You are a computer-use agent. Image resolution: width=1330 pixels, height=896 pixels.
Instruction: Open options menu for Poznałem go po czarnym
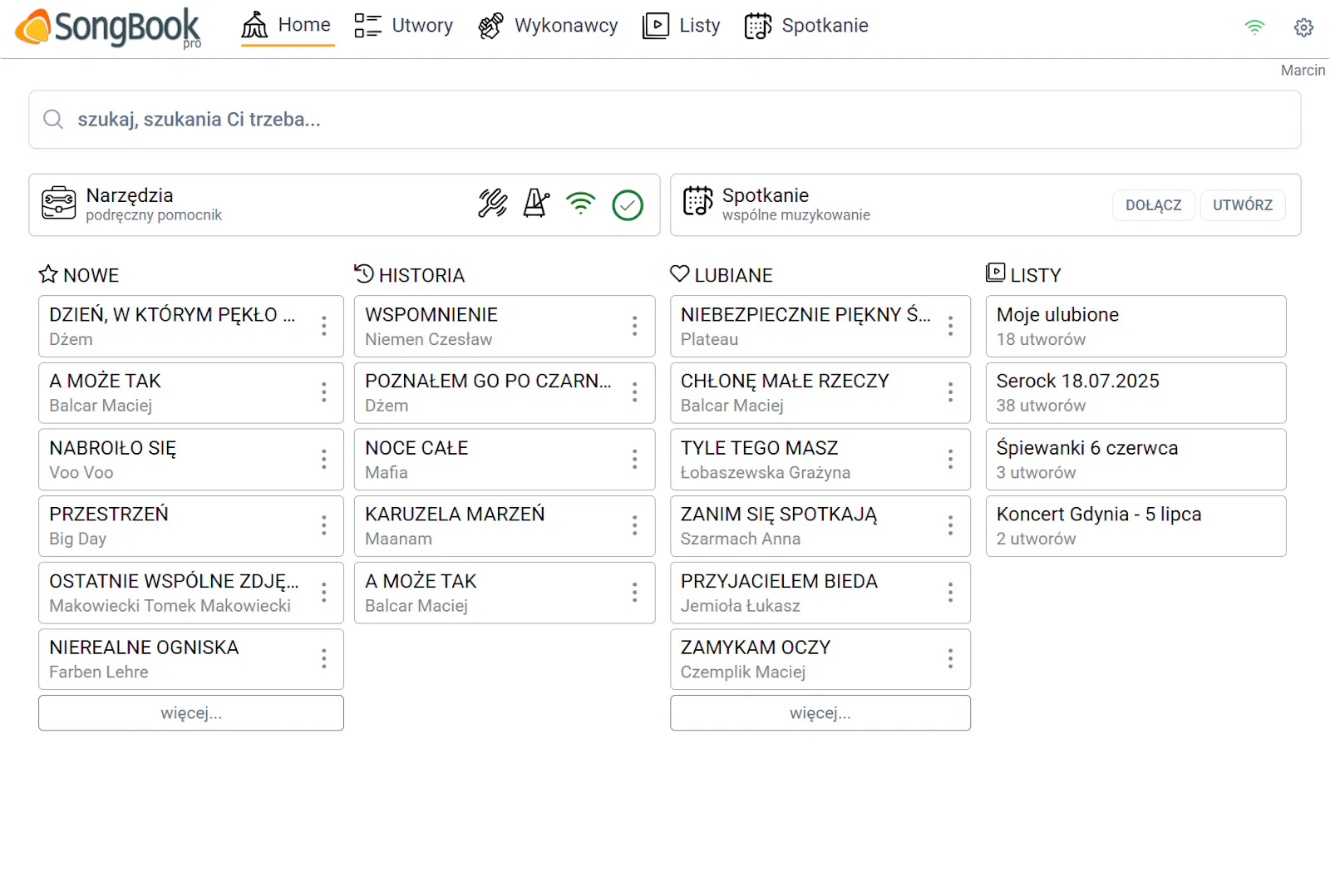tap(634, 392)
